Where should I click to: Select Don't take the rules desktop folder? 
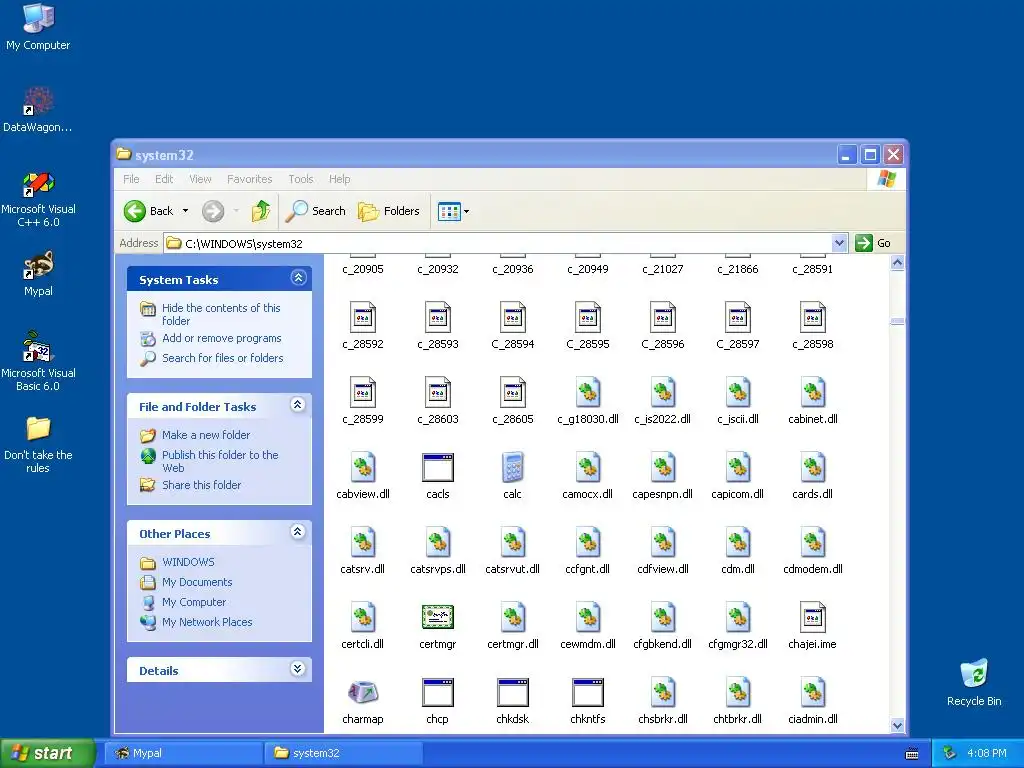pyautogui.click(x=38, y=444)
